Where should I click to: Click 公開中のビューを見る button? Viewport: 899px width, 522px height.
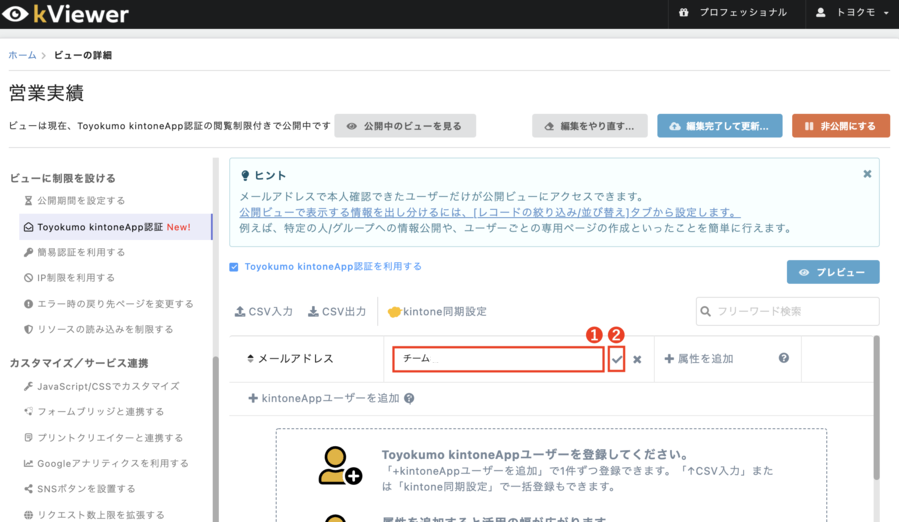tap(405, 126)
